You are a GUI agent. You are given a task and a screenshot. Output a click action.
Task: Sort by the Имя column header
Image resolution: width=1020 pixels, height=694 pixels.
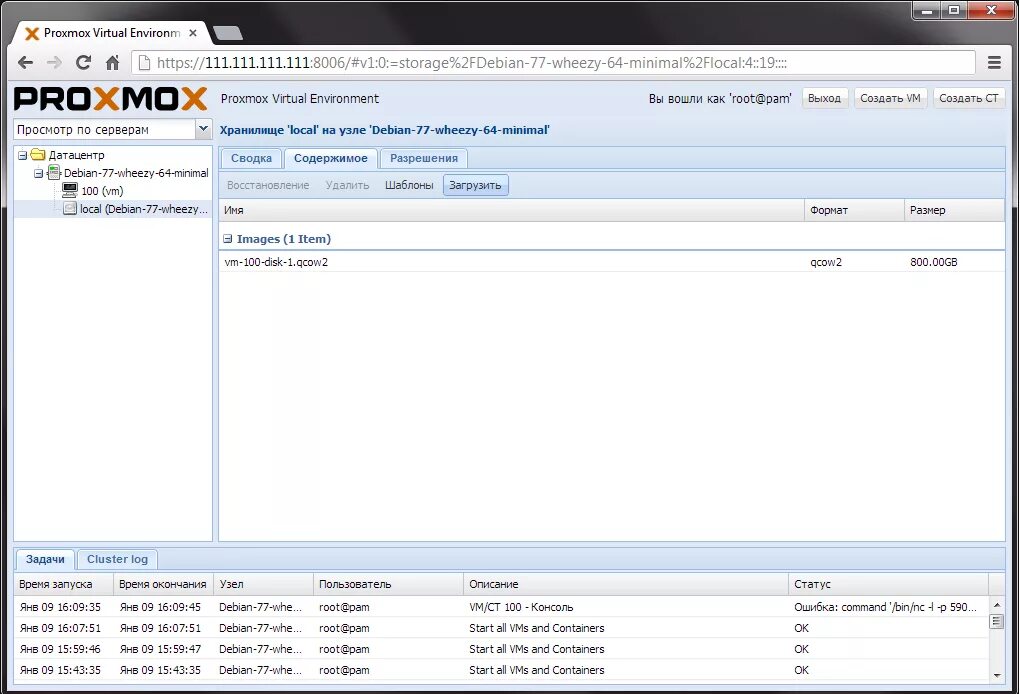coord(511,210)
